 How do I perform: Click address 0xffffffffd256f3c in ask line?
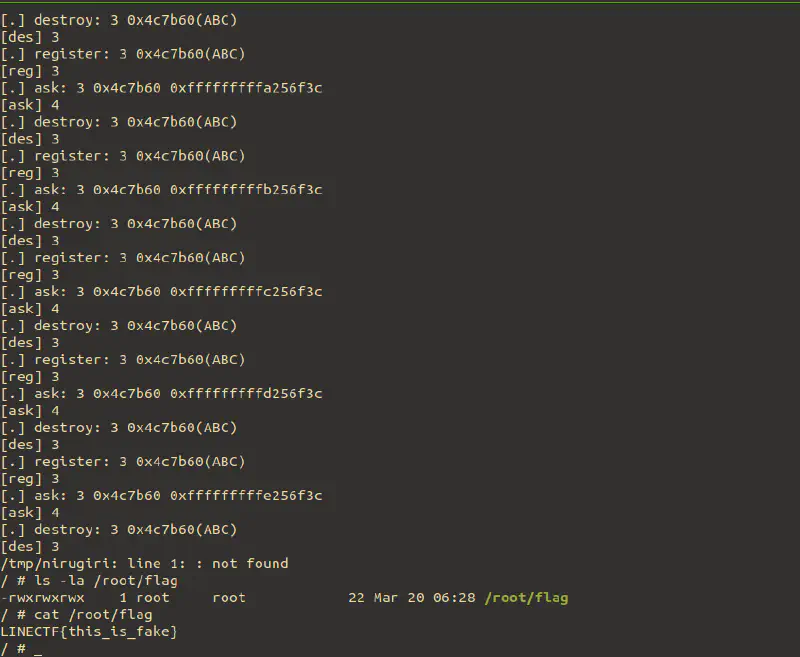pos(246,394)
